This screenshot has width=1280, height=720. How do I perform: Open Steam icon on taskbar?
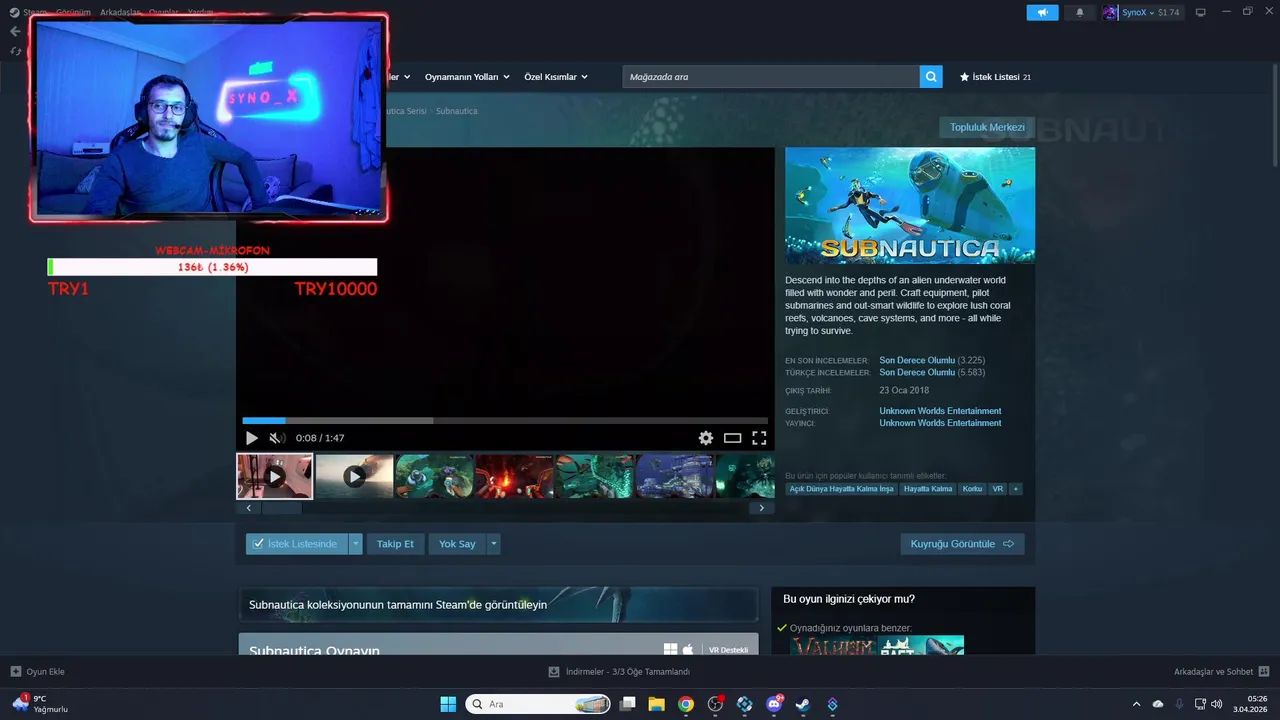point(803,704)
